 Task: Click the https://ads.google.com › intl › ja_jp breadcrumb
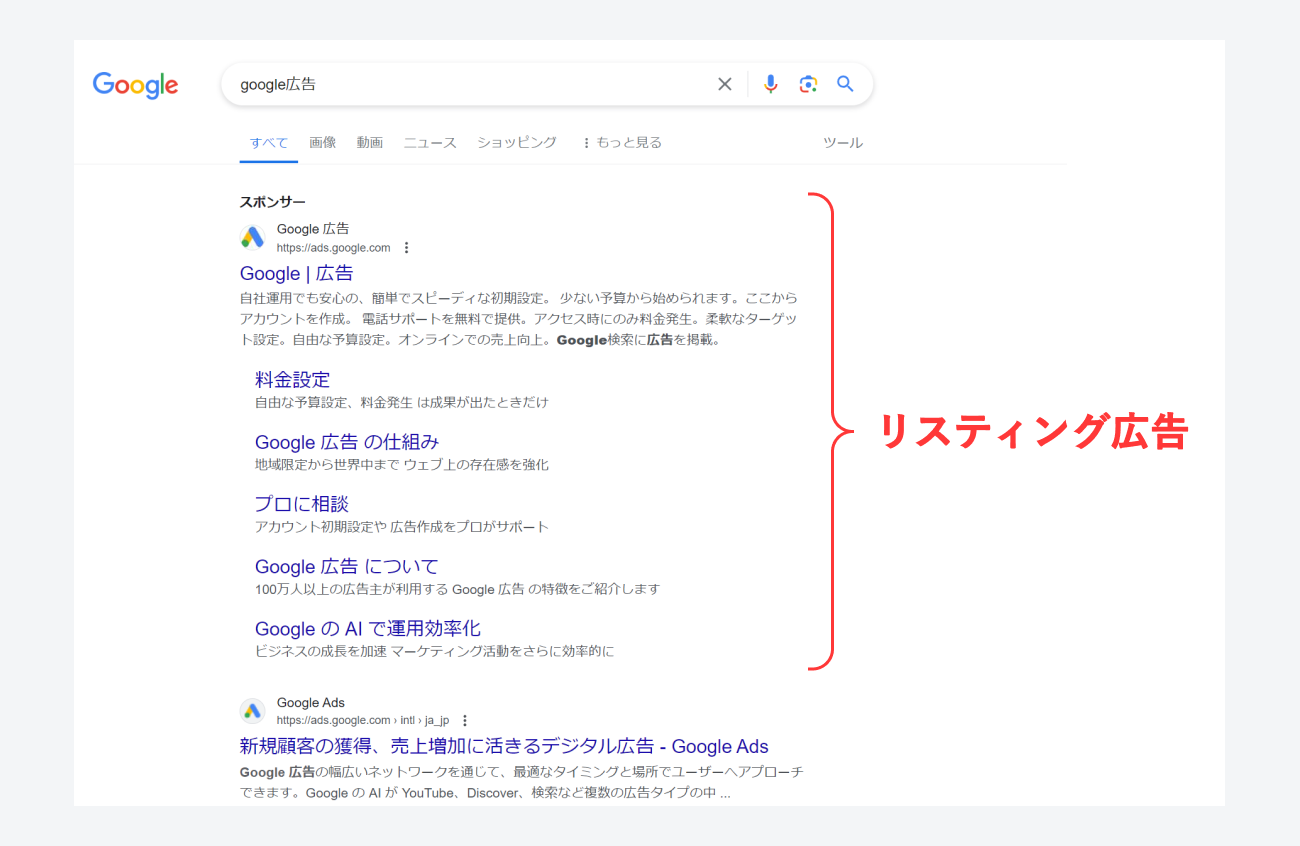[363, 720]
